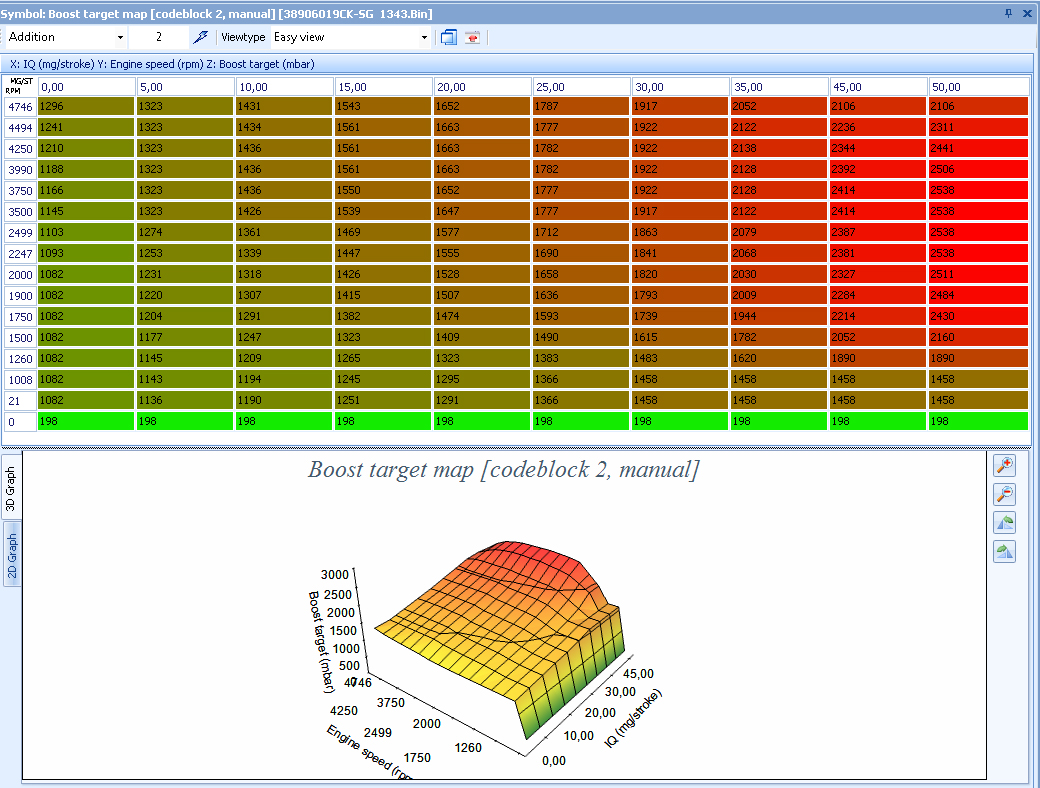Select the 4746 rpm row header

(19, 106)
